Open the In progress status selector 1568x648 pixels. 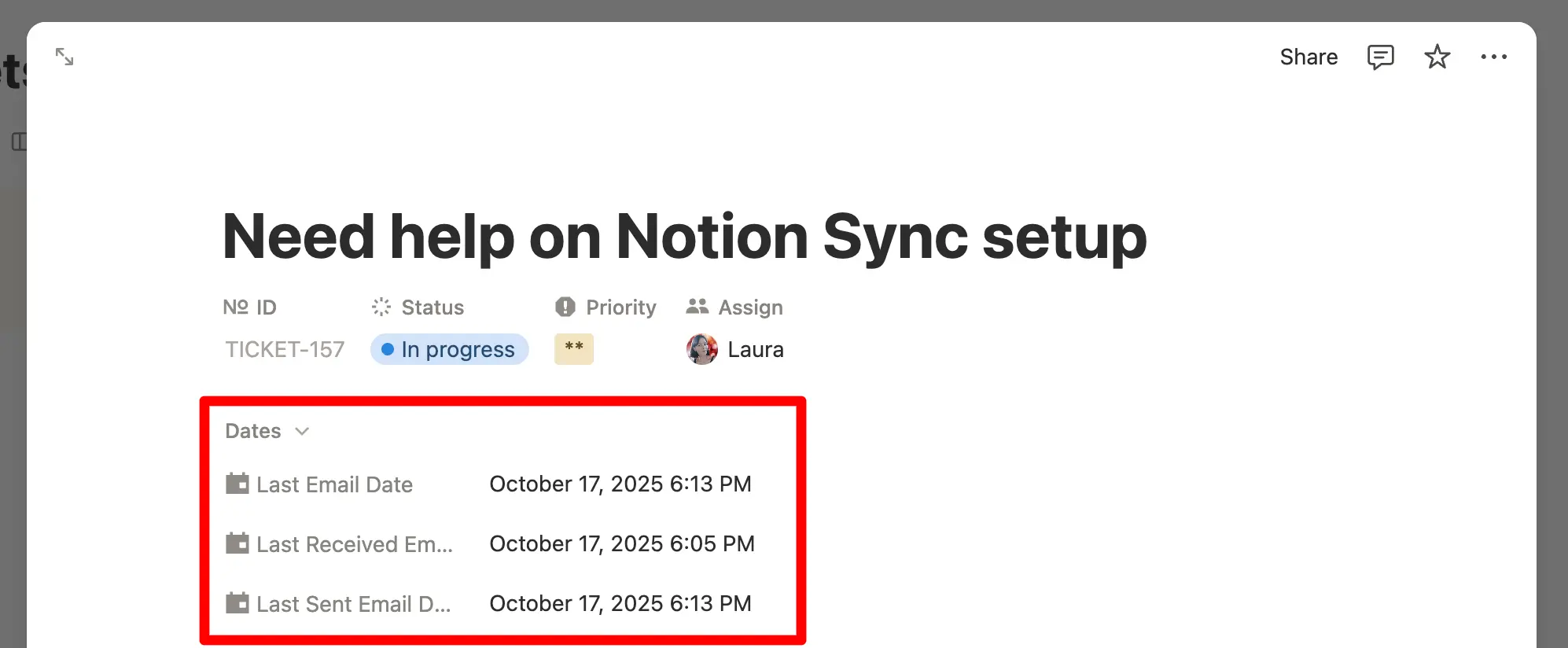pyautogui.click(x=449, y=349)
